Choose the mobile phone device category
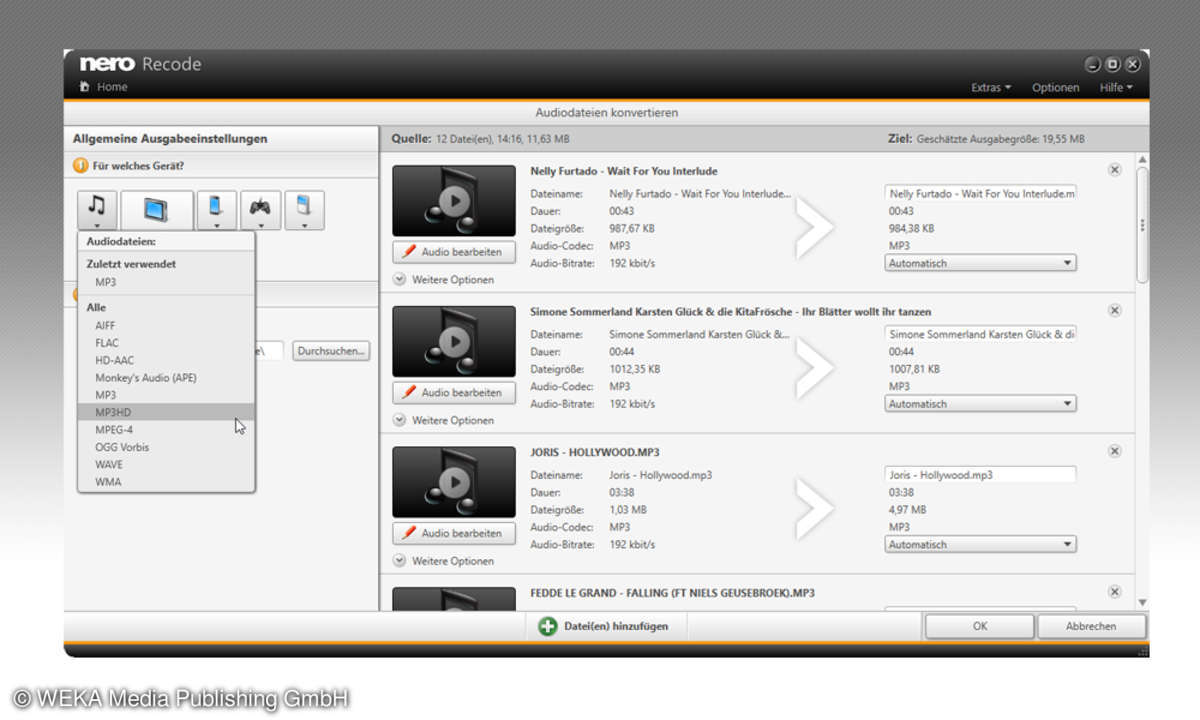Image resolution: width=1200 pixels, height=720 pixels. tap(216, 210)
